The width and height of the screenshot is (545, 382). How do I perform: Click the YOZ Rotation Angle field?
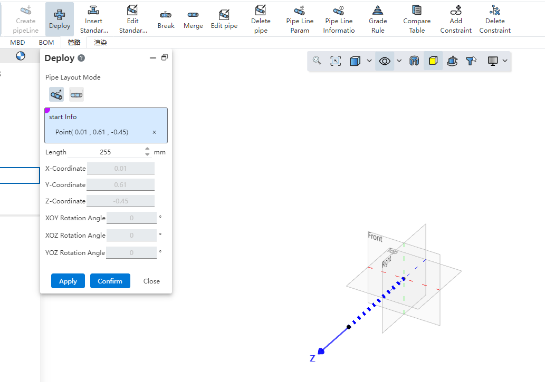132,252
